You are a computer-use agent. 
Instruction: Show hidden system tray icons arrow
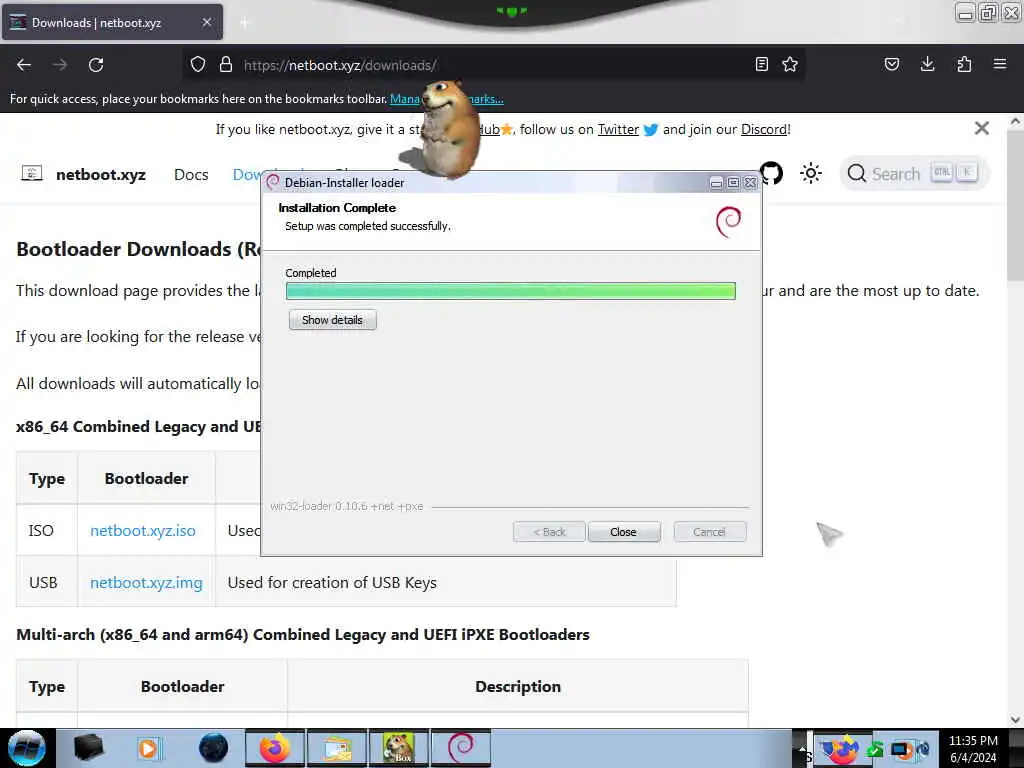801,748
